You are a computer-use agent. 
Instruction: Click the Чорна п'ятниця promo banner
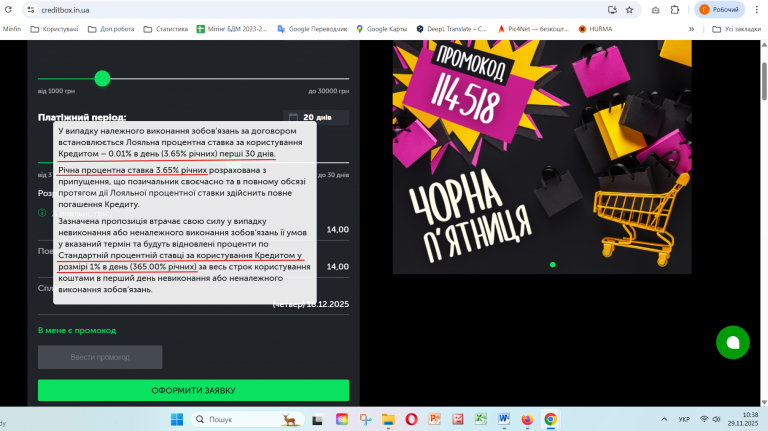click(x=542, y=157)
